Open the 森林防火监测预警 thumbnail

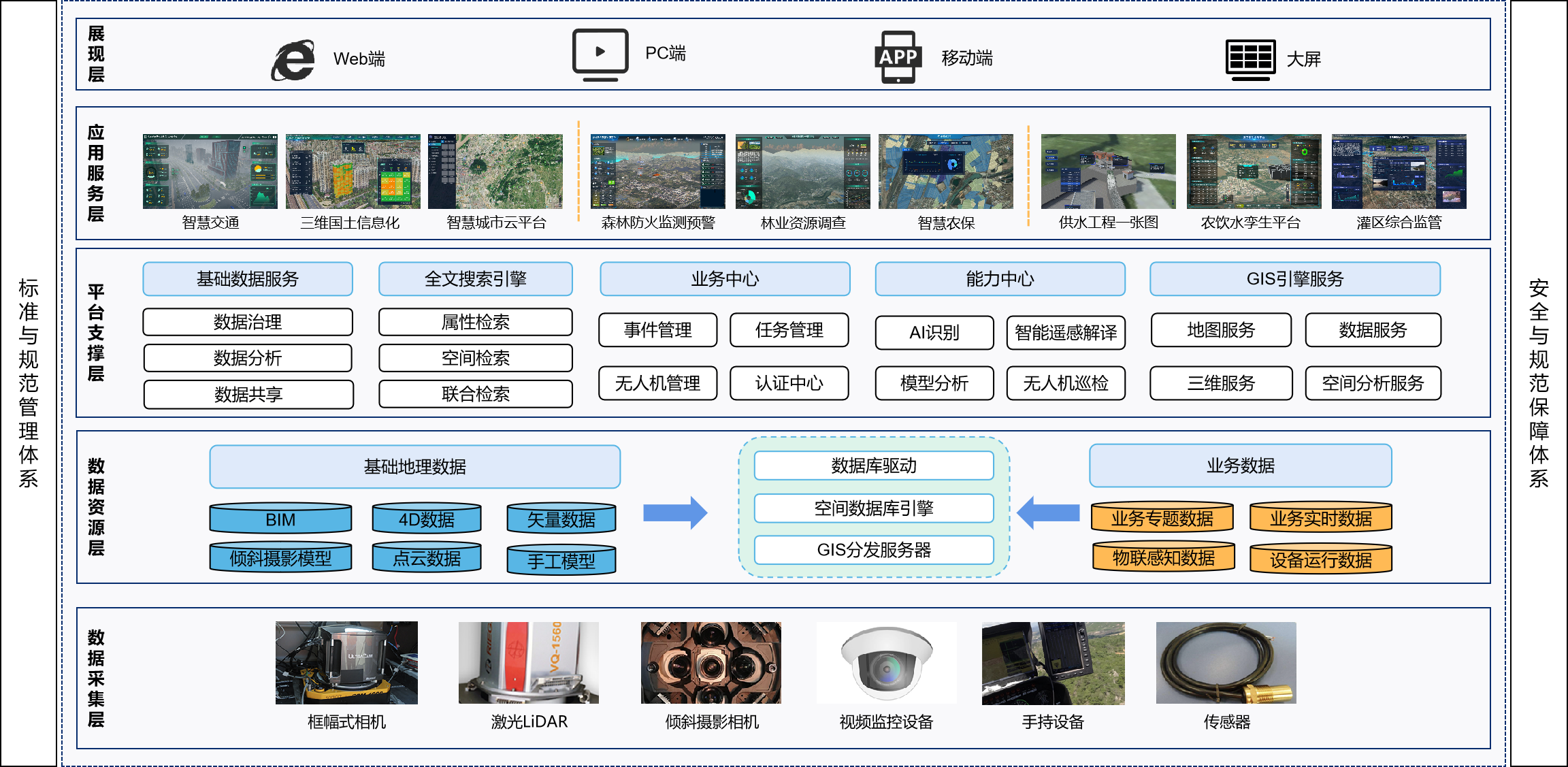[657, 172]
